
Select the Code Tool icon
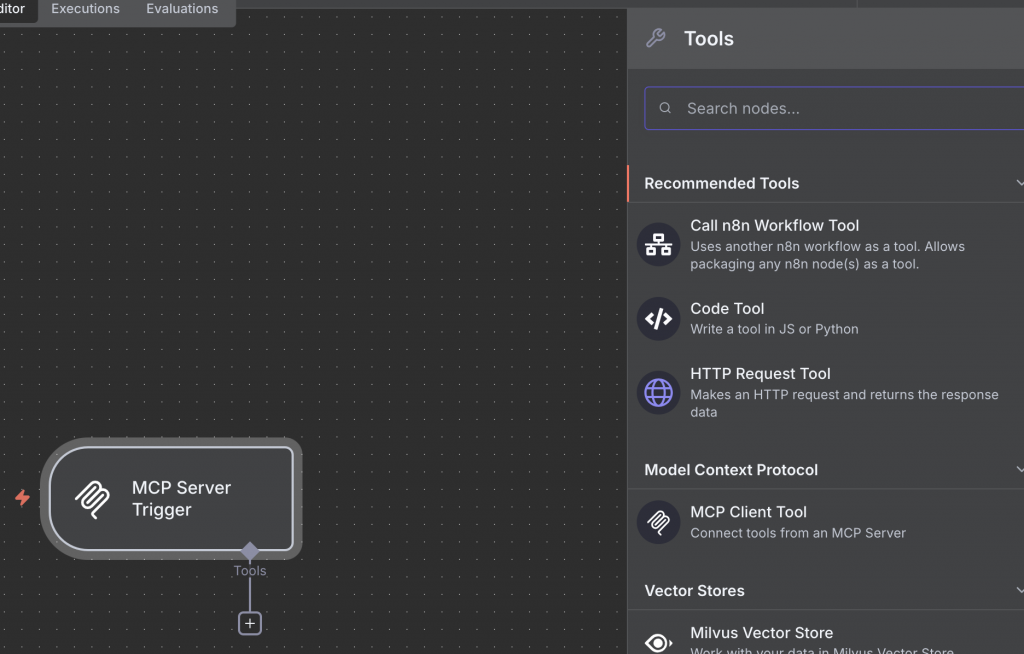pos(658,319)
